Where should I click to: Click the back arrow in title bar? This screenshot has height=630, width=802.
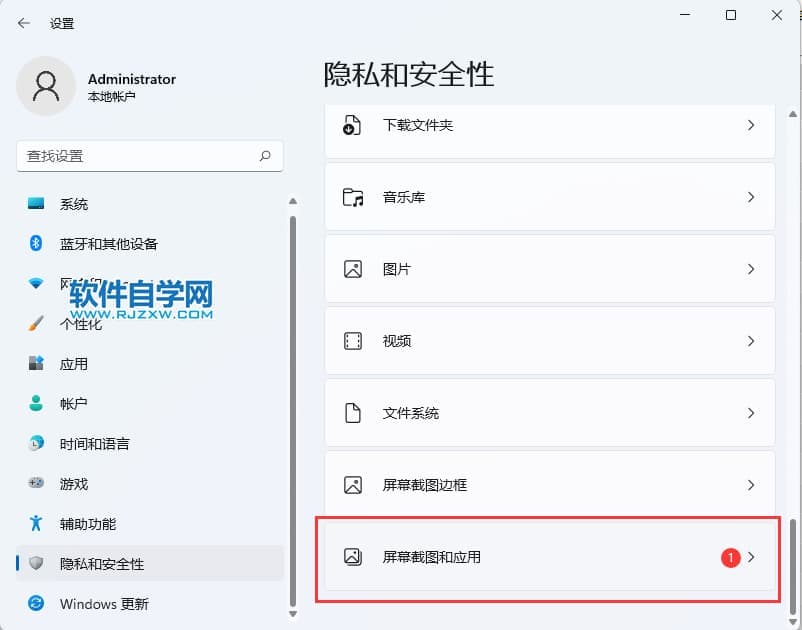[x=24, y=23]
